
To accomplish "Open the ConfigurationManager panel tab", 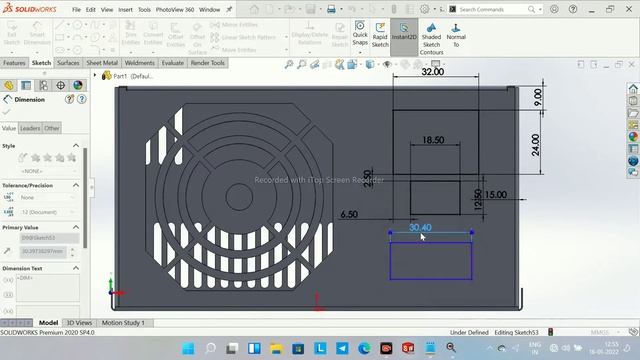I will pos(43,85).
